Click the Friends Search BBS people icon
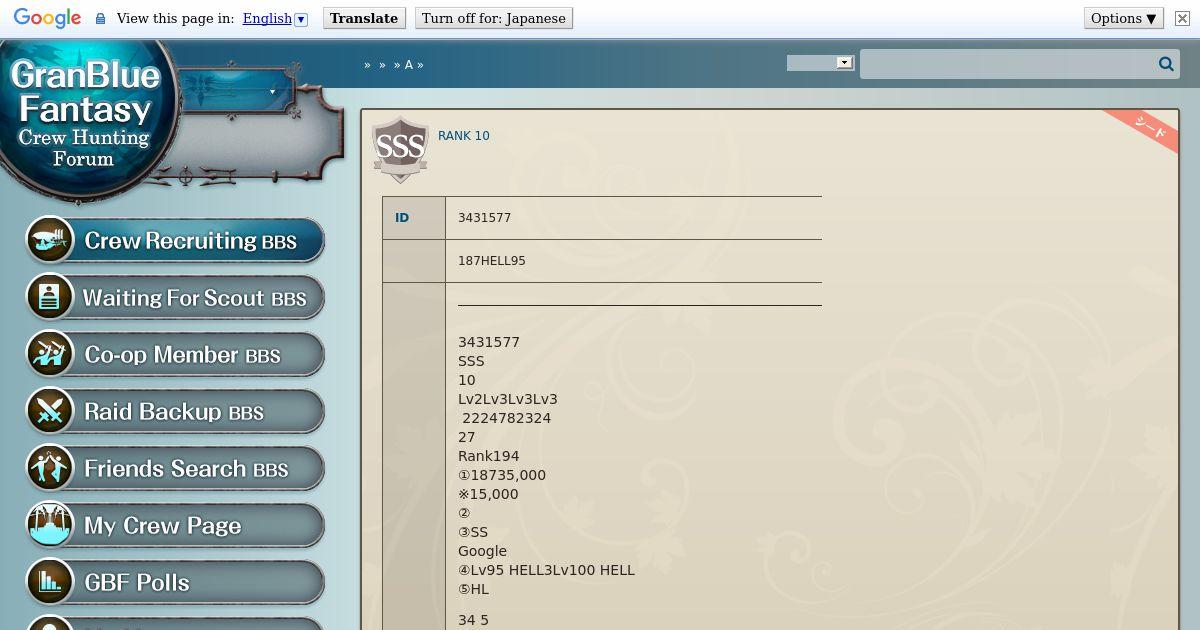Viewport: 1200px width, 630px height. 50,468
